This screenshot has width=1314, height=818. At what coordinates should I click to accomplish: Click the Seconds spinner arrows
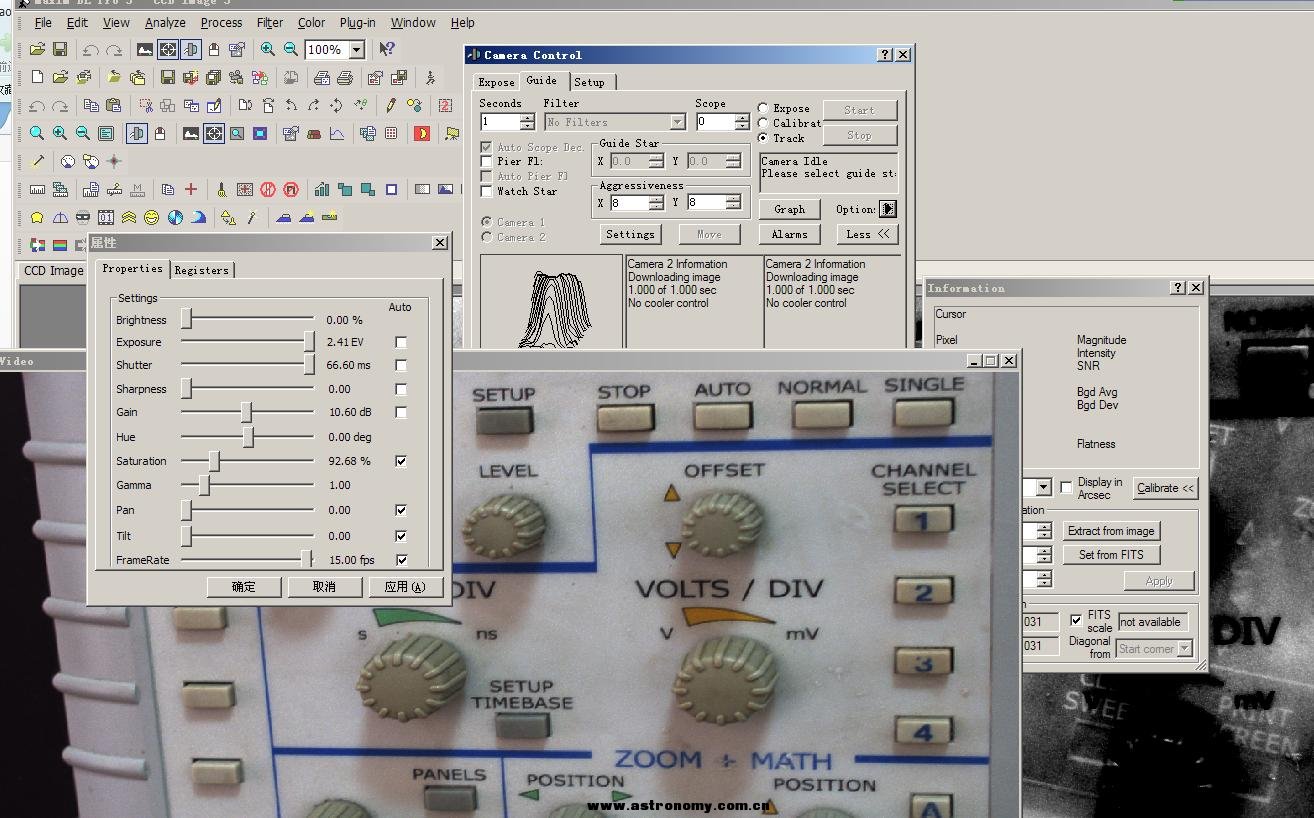click(527, 122)
